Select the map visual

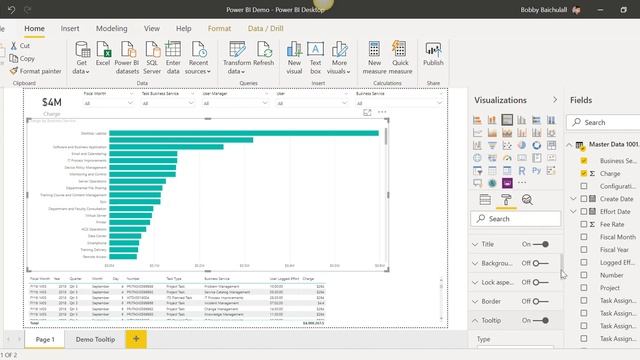477,158
